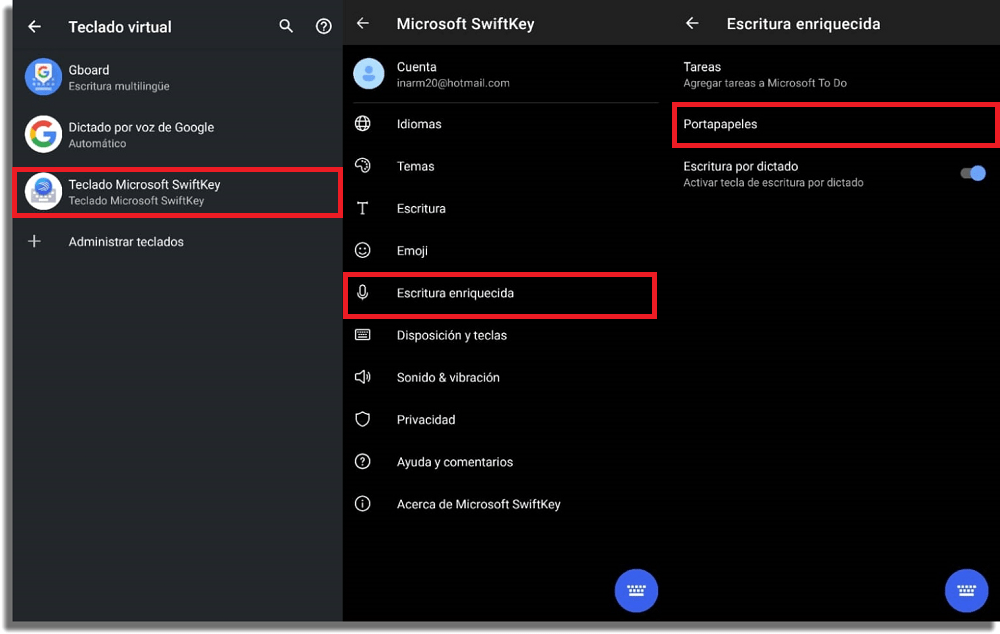Open Tareas Microsoft To Do option
The image size is (1000, 634).
(834, 74)
